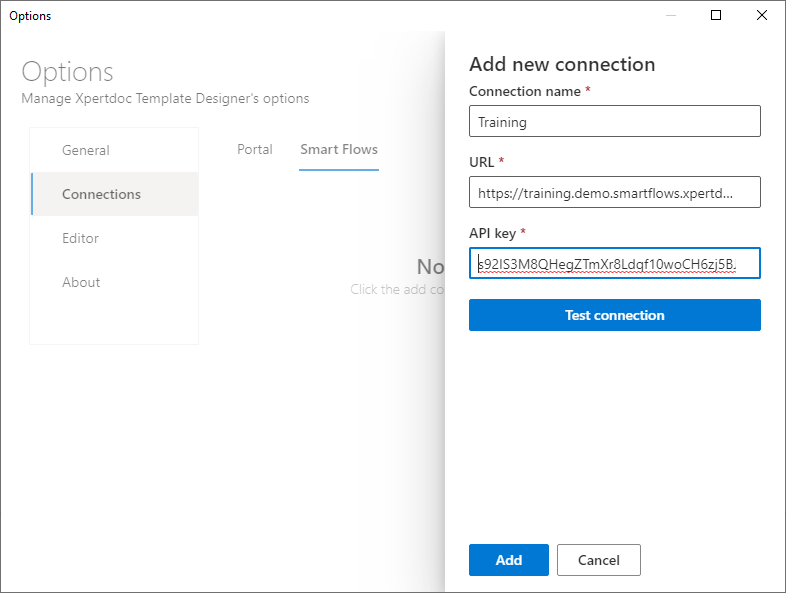
Task: Switch to the Portal tab
Action: (255, 149)
